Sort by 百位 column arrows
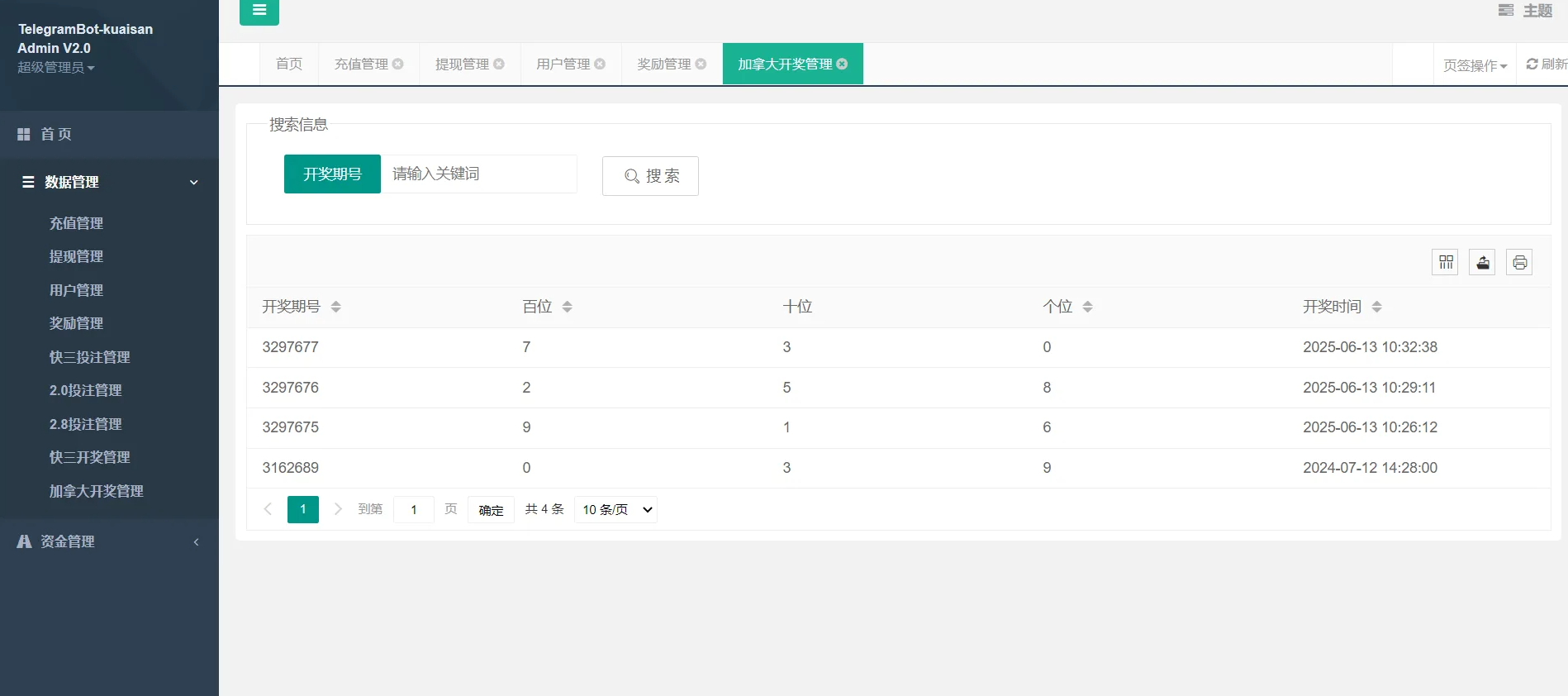The image size is (1568, 696). tap(567, 307)
